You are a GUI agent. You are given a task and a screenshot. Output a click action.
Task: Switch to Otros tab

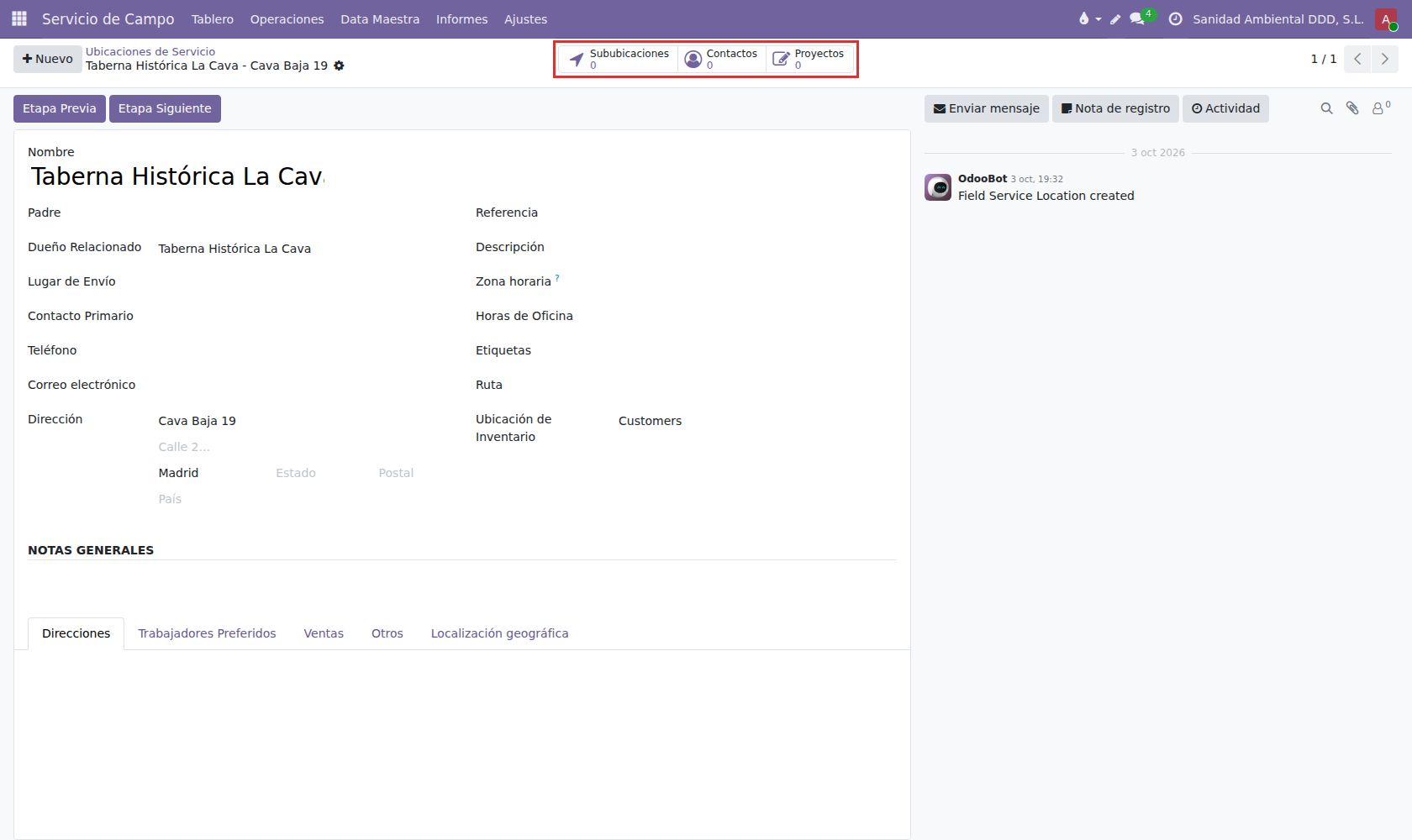(x=387, y=633)
